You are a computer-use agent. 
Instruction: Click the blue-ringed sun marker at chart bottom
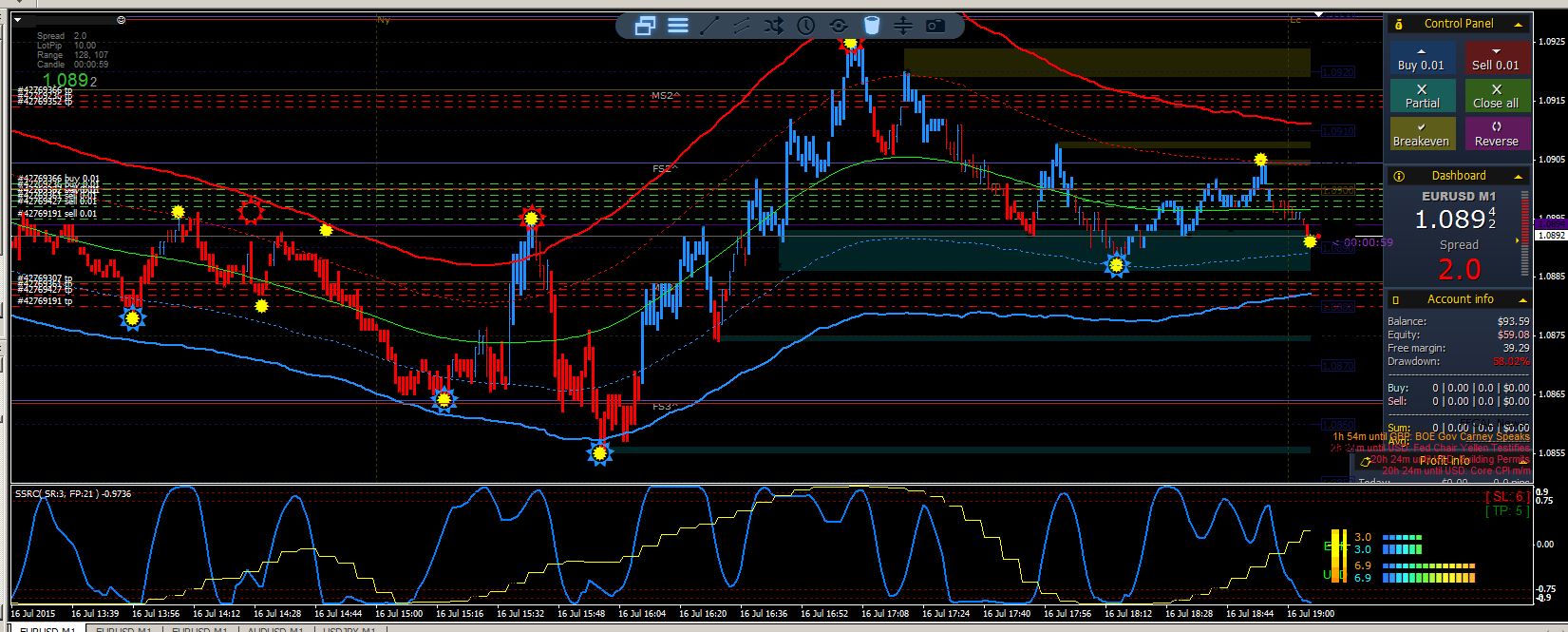click(x=599, y=454)
